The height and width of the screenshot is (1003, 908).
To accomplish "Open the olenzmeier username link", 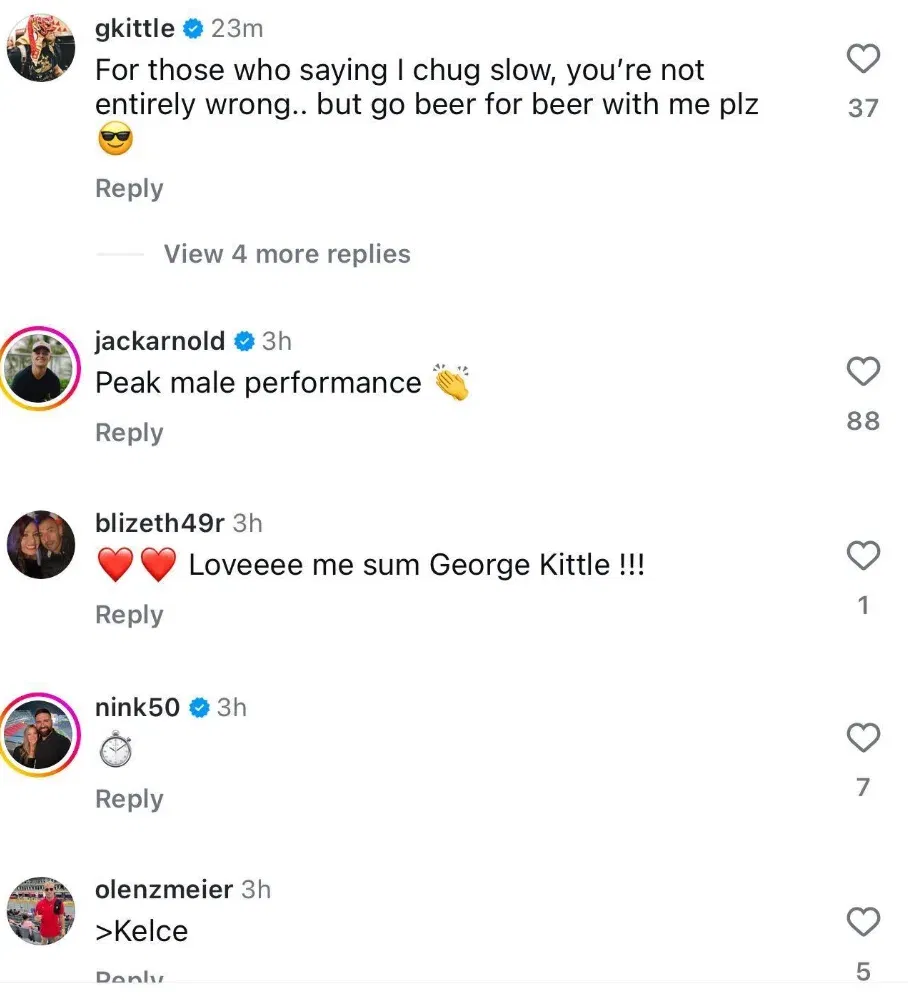I will pos(163,889).
